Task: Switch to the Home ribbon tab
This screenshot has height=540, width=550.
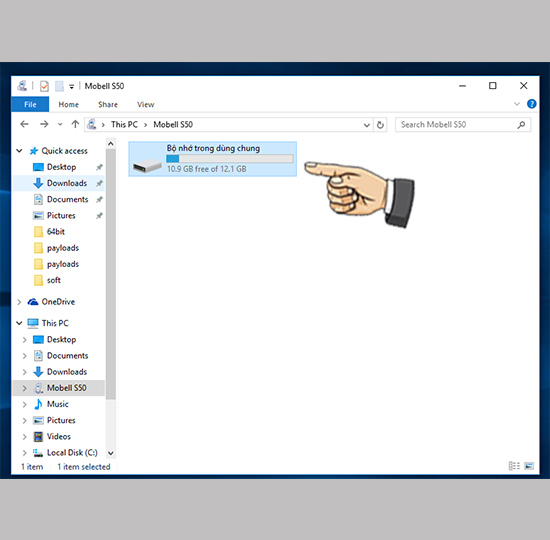Action: pyautogui.click(x=68, y=104)
